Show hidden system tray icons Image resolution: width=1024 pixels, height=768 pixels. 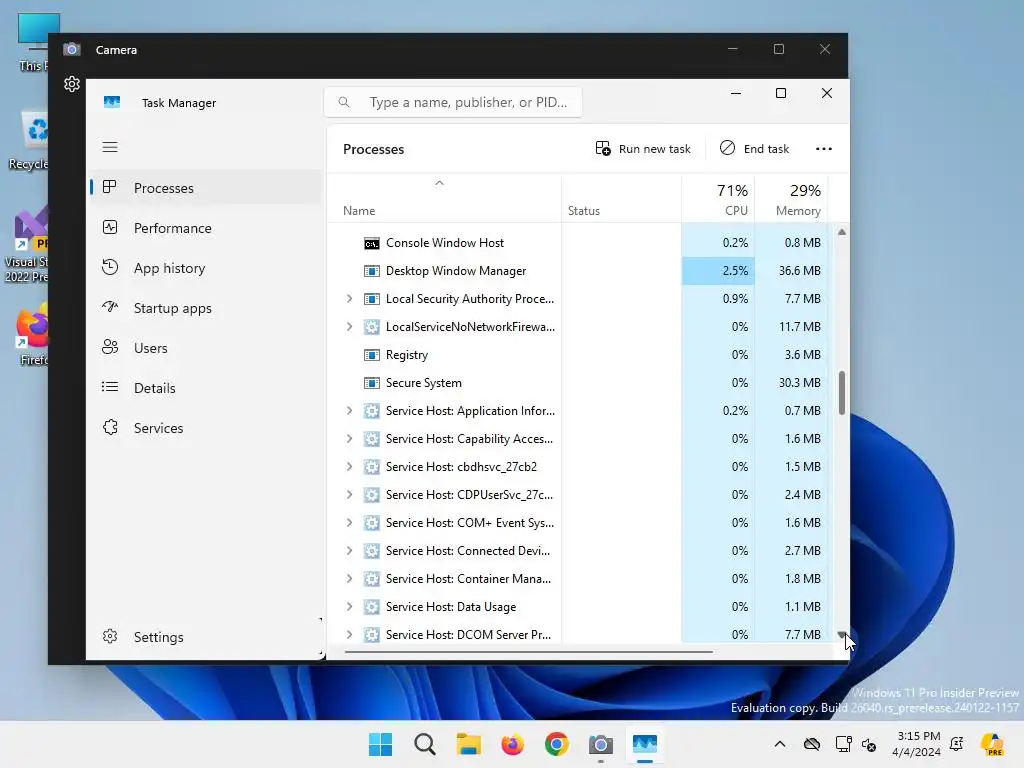780,744
